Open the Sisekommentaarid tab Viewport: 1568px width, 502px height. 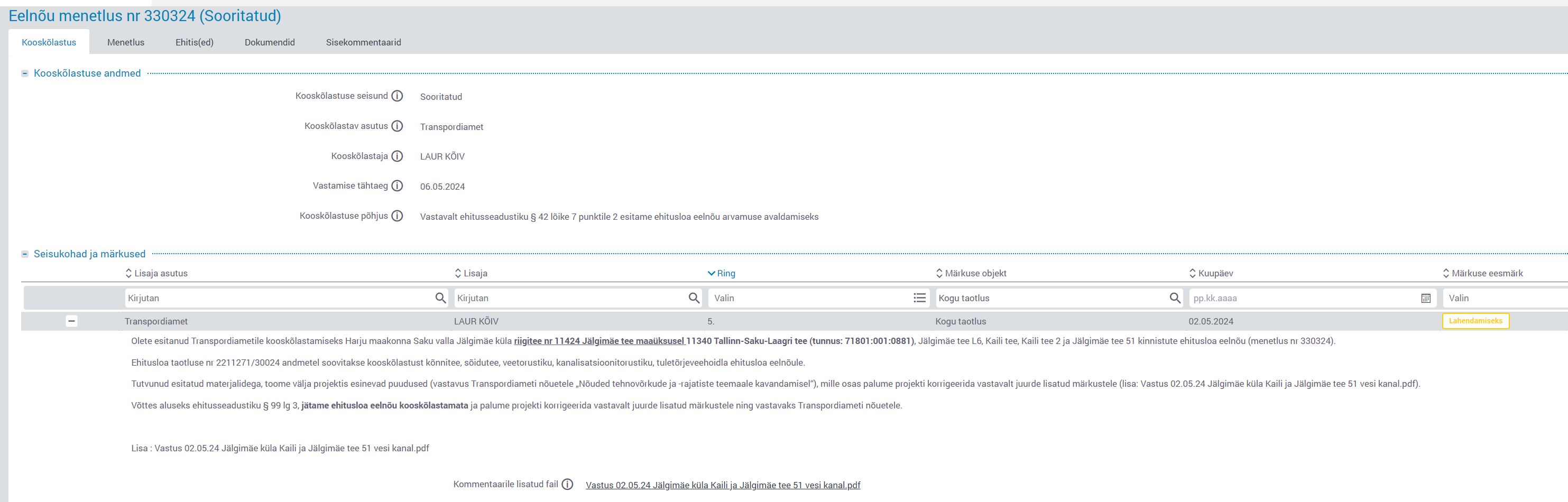(363, 42)
